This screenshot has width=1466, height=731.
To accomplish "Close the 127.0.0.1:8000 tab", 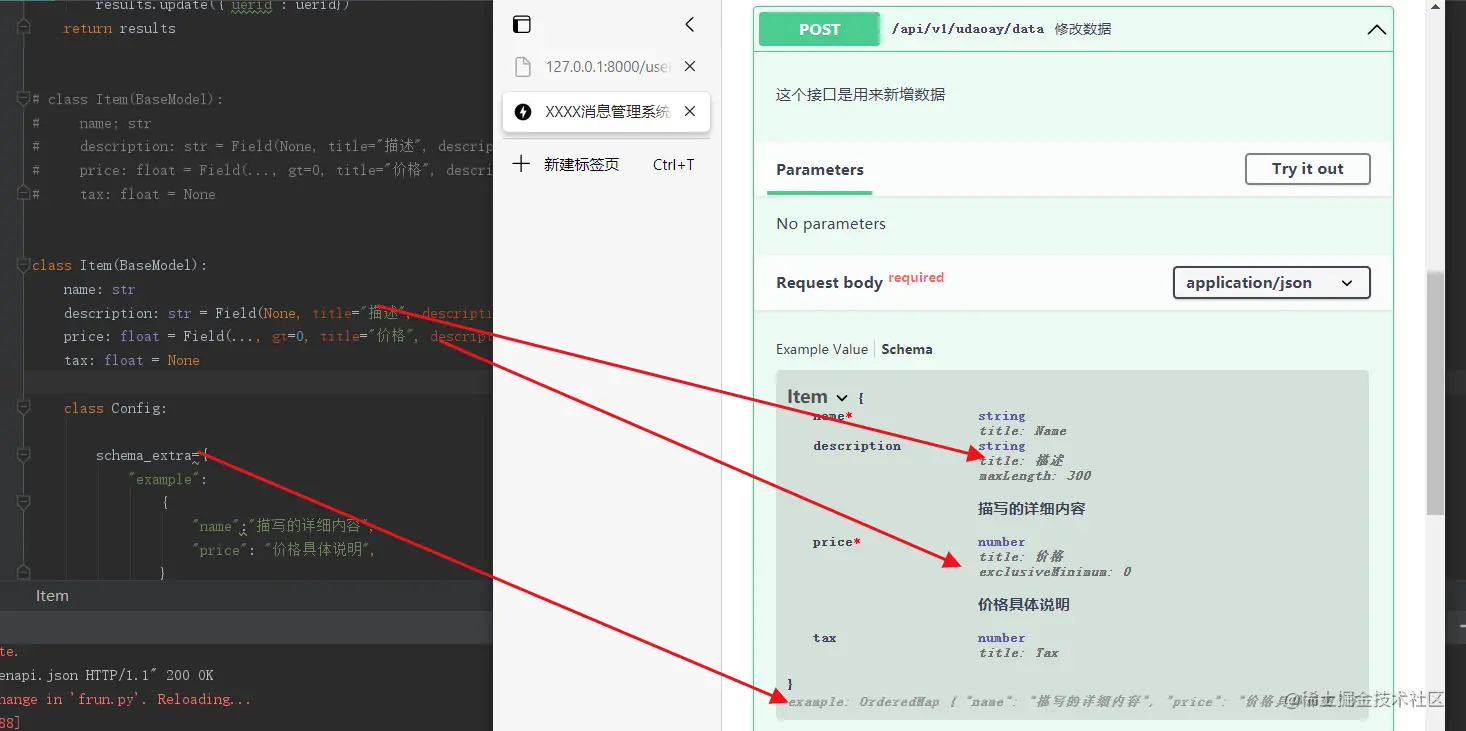I will (690, 67).
